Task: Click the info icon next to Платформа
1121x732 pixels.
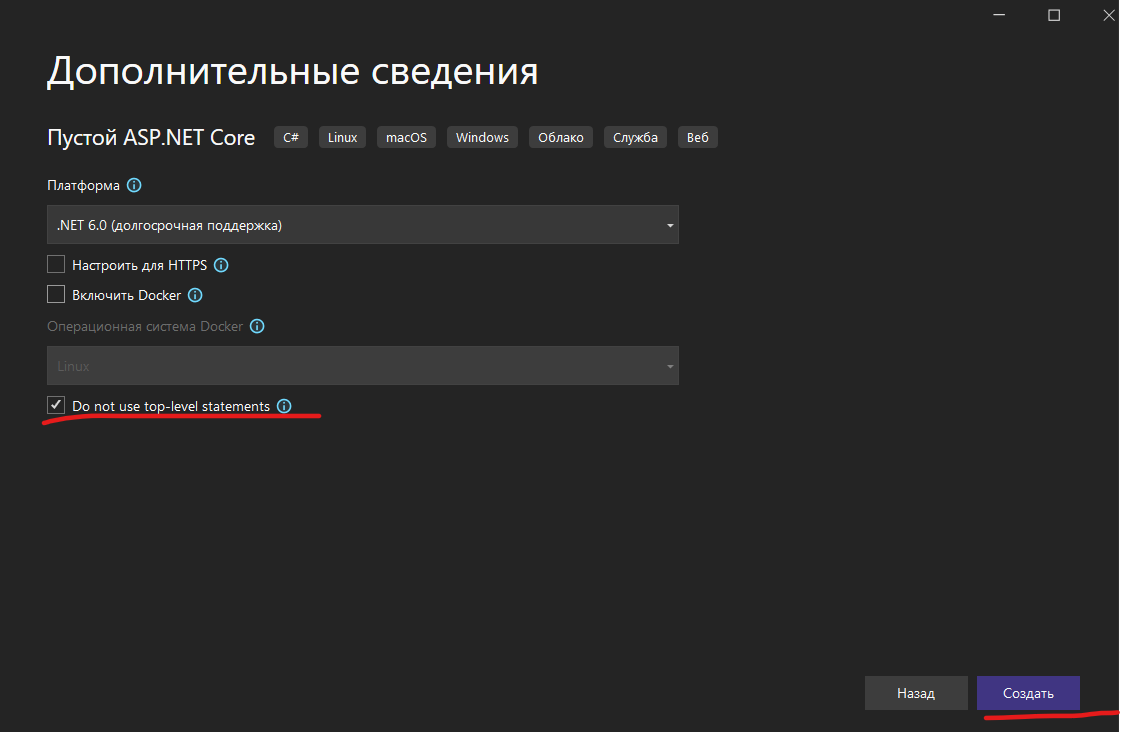Action: [x=134, y=185]
